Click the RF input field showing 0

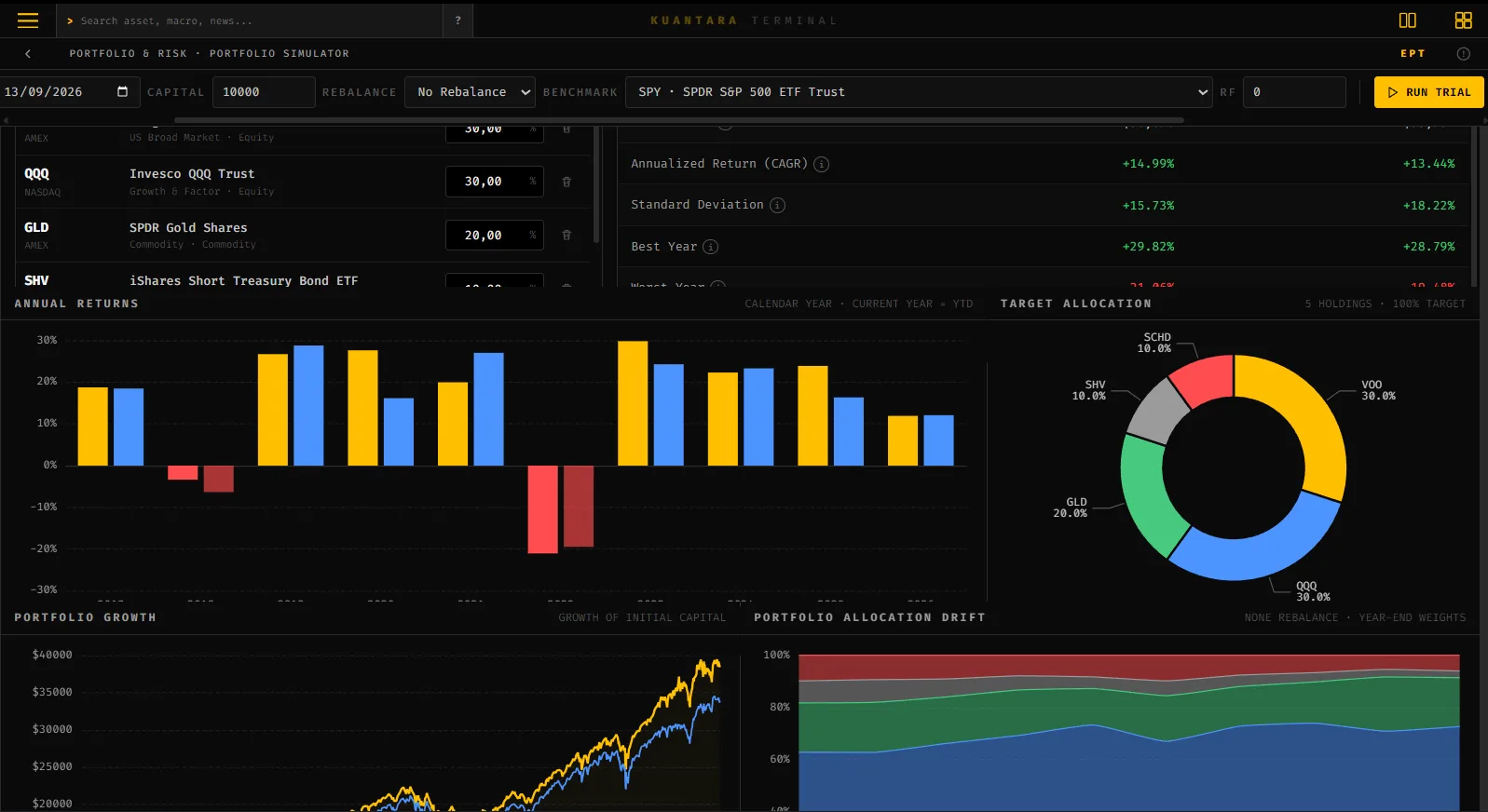pyautogui.click(x=1294, y=92)
